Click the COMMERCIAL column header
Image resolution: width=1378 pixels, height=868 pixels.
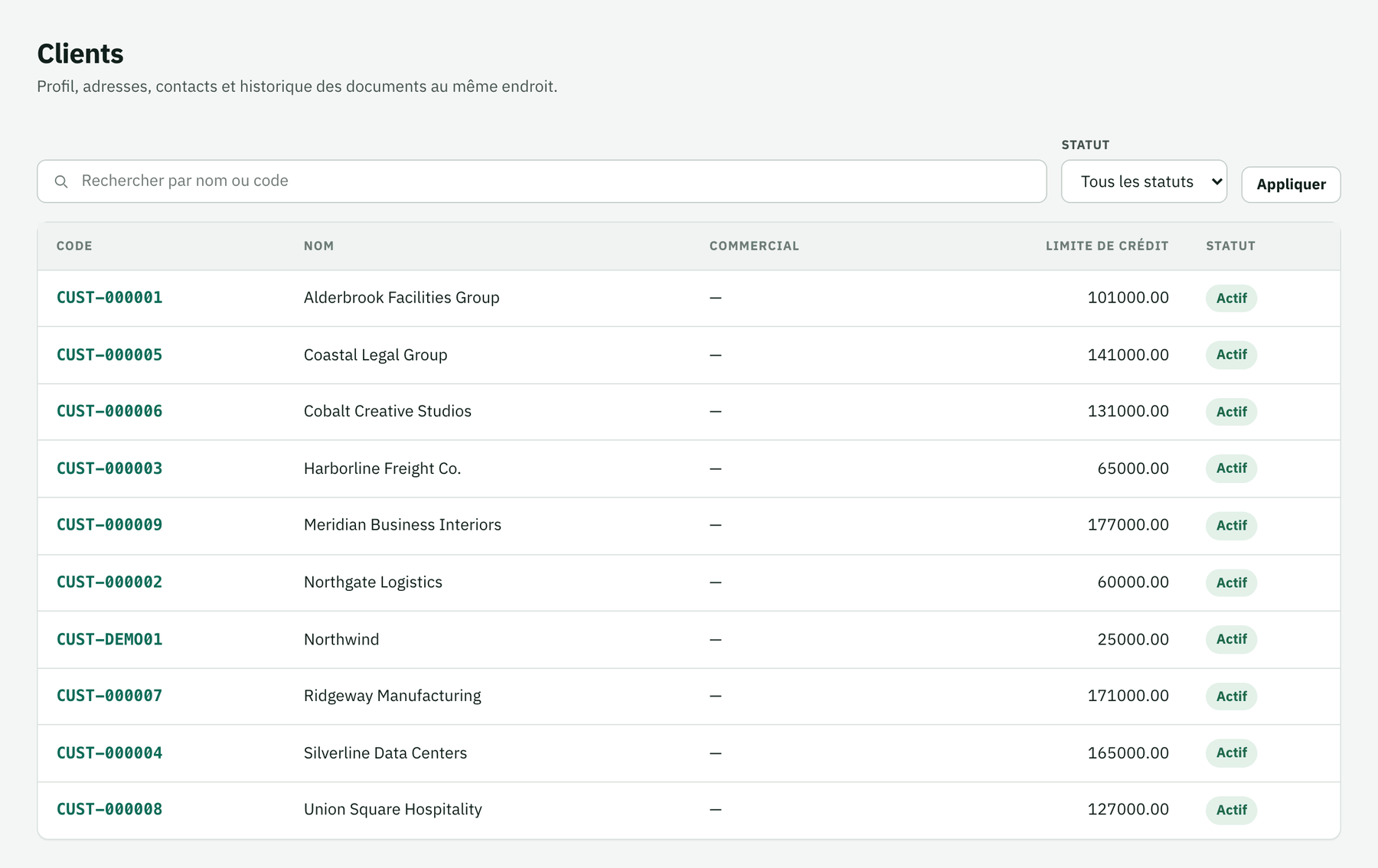pos(754,246)
